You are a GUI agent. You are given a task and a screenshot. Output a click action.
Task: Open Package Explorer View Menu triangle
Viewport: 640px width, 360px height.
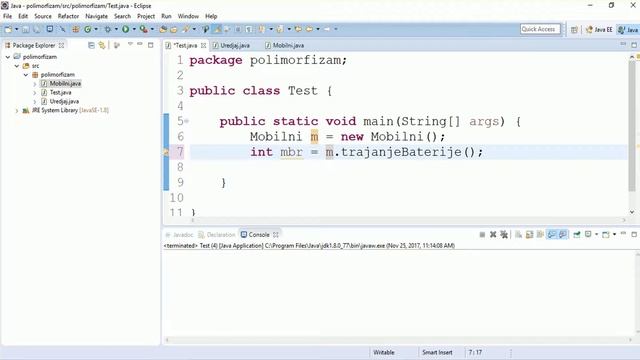coord(130,44)
